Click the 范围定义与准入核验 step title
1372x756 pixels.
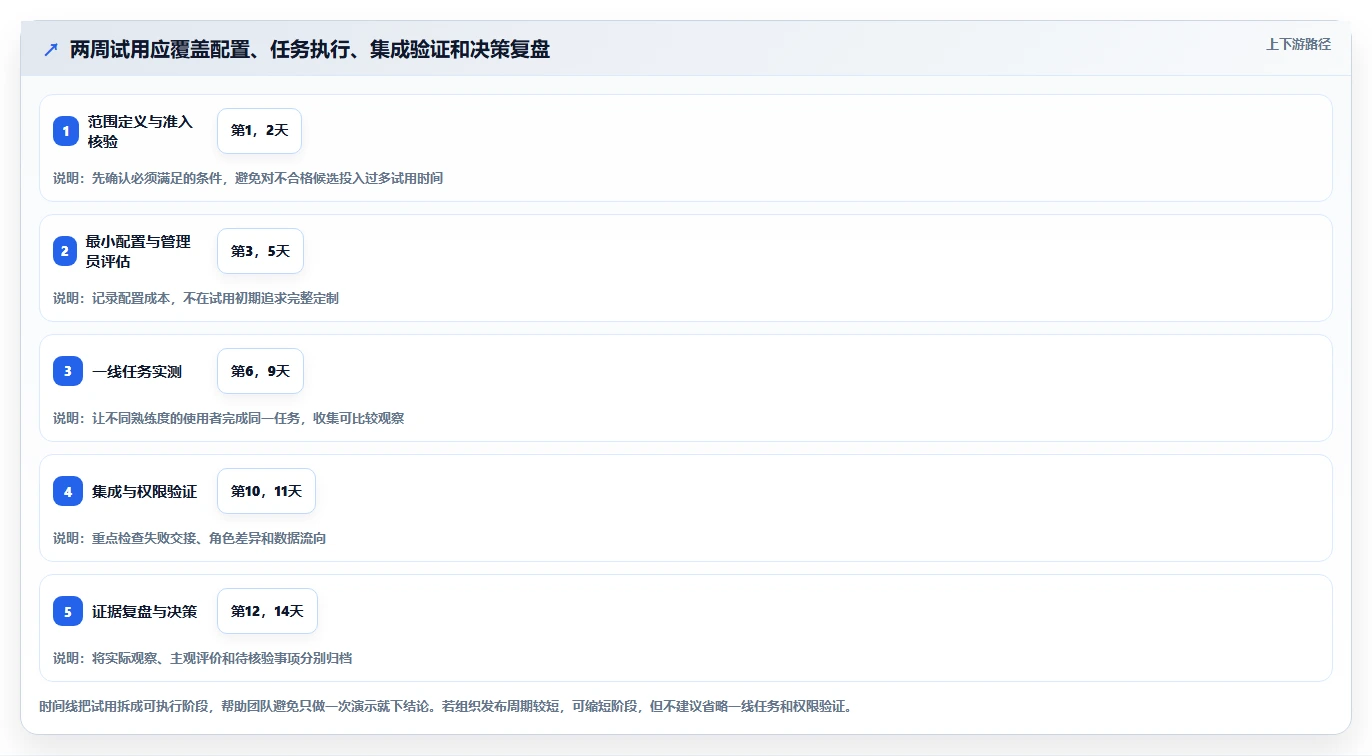click(140, 131)
